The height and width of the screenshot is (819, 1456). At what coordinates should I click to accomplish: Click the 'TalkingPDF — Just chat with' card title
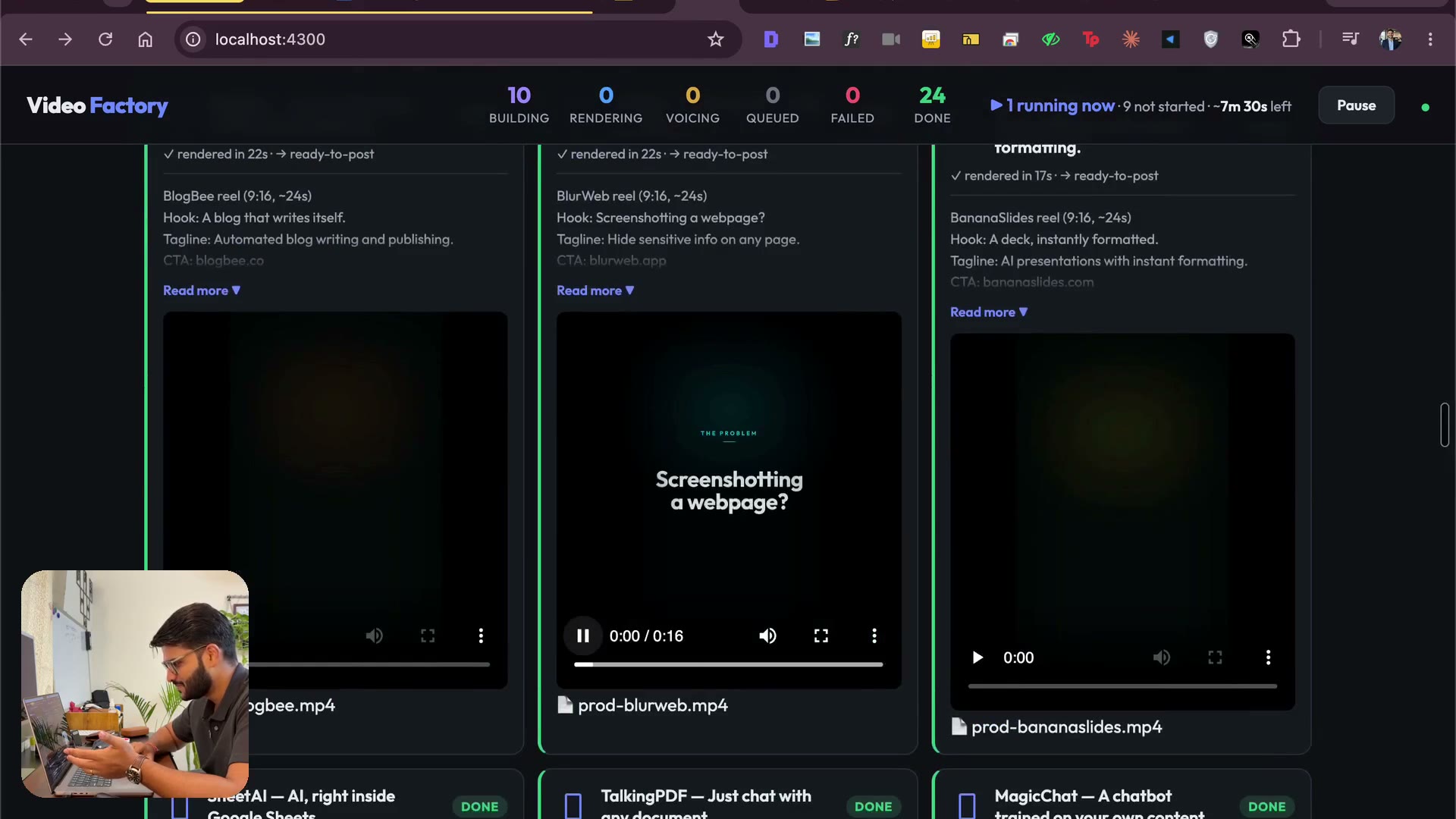[x=706, y=796]
